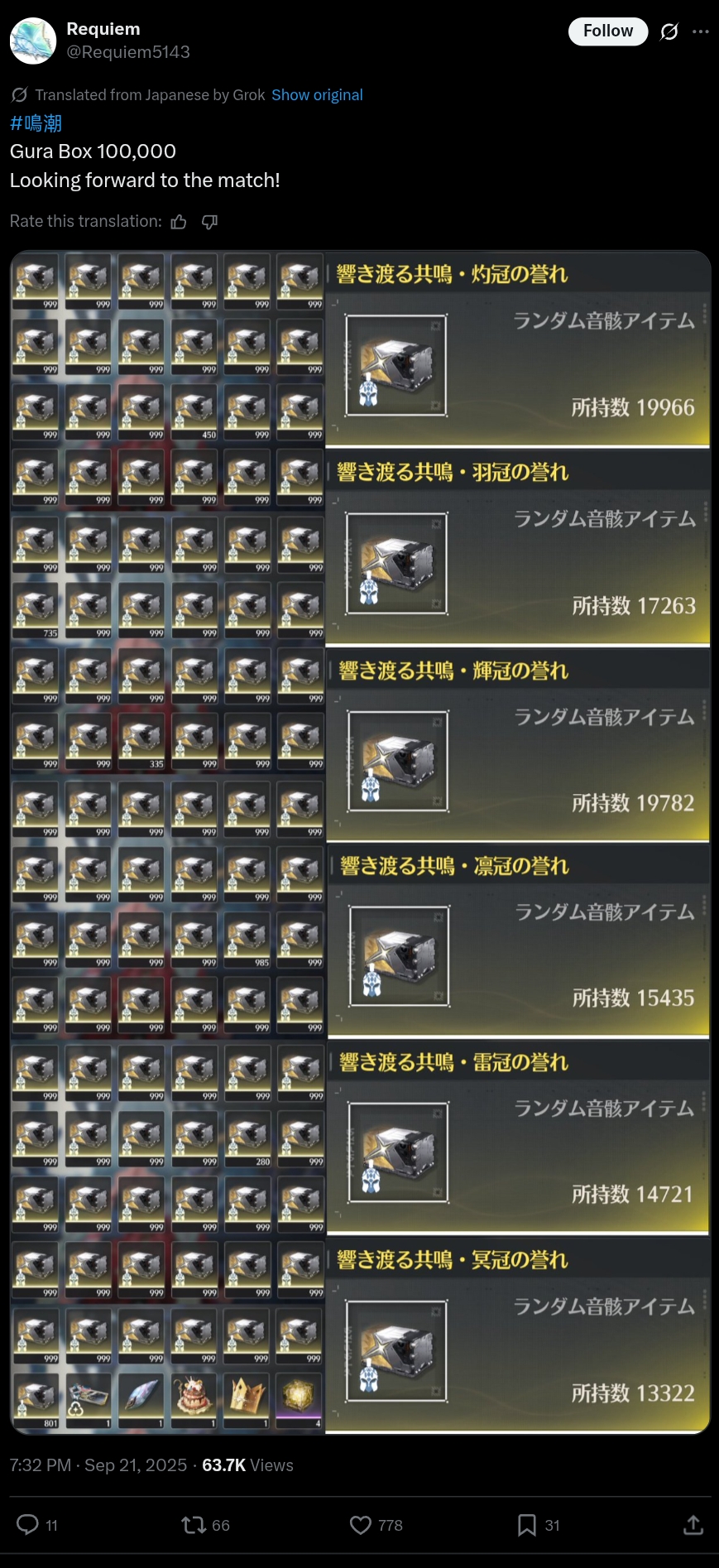Click the @Requiem5143 handle
Viewport: 719px width, 1568px height.
click(128, 52)
